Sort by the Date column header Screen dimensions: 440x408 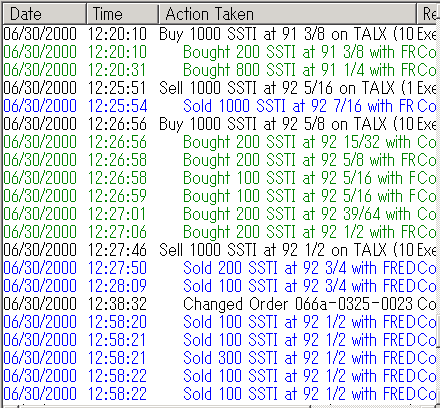coord(44,14)
